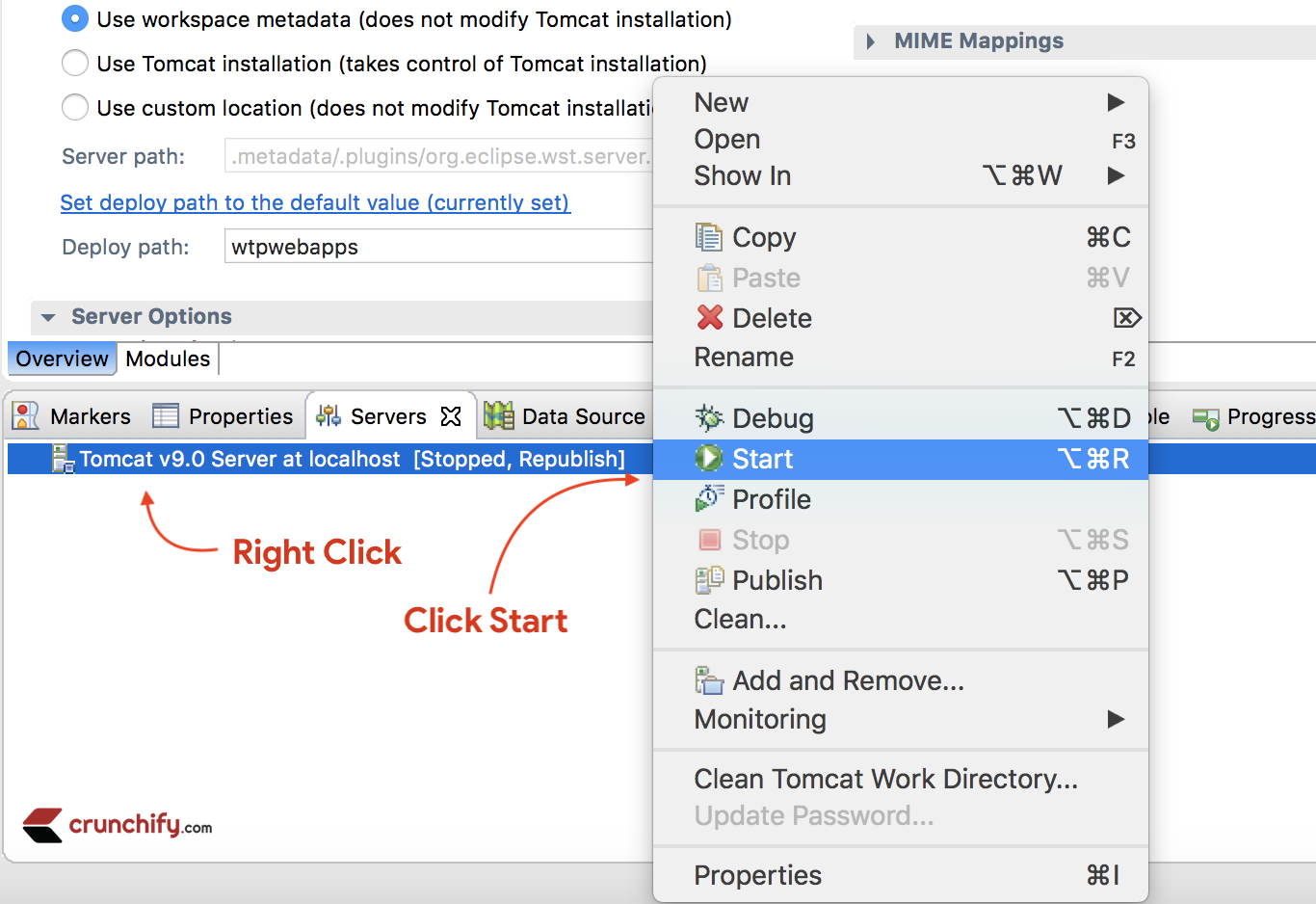Viewport: 1316px width, 904px height.
Task: Click the green Start play icon
Action: coord(710,459)
